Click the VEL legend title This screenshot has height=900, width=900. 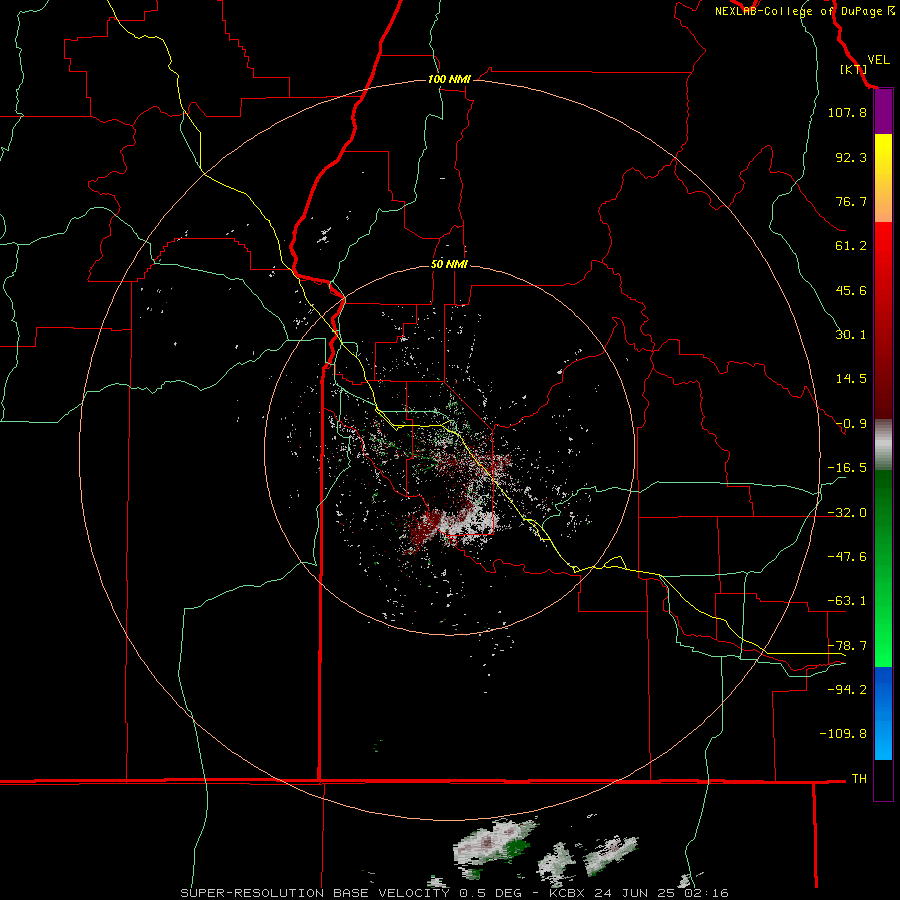click(x=878, y=60)
